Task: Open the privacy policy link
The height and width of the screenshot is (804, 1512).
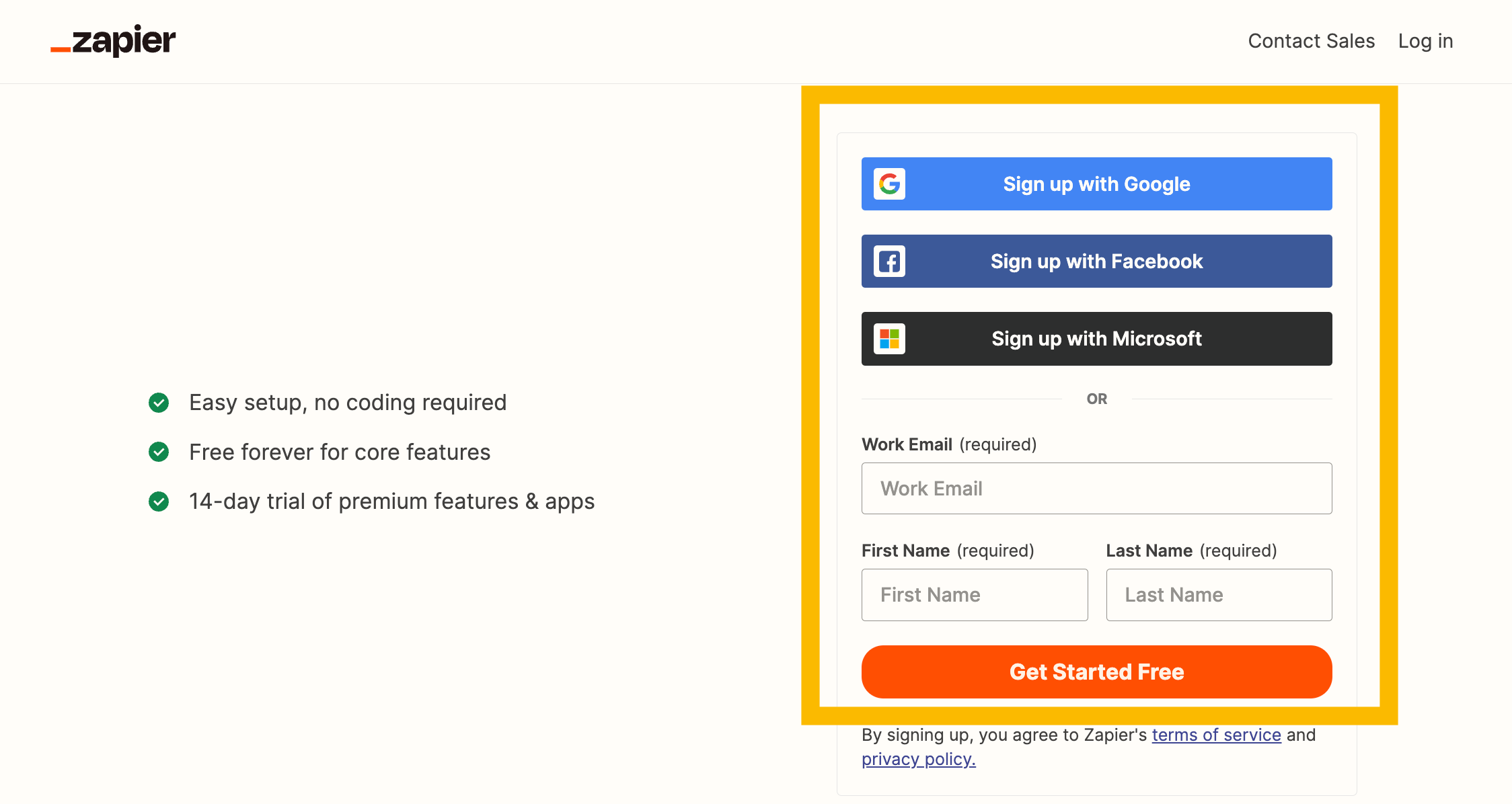Action: tap(918, 759)
